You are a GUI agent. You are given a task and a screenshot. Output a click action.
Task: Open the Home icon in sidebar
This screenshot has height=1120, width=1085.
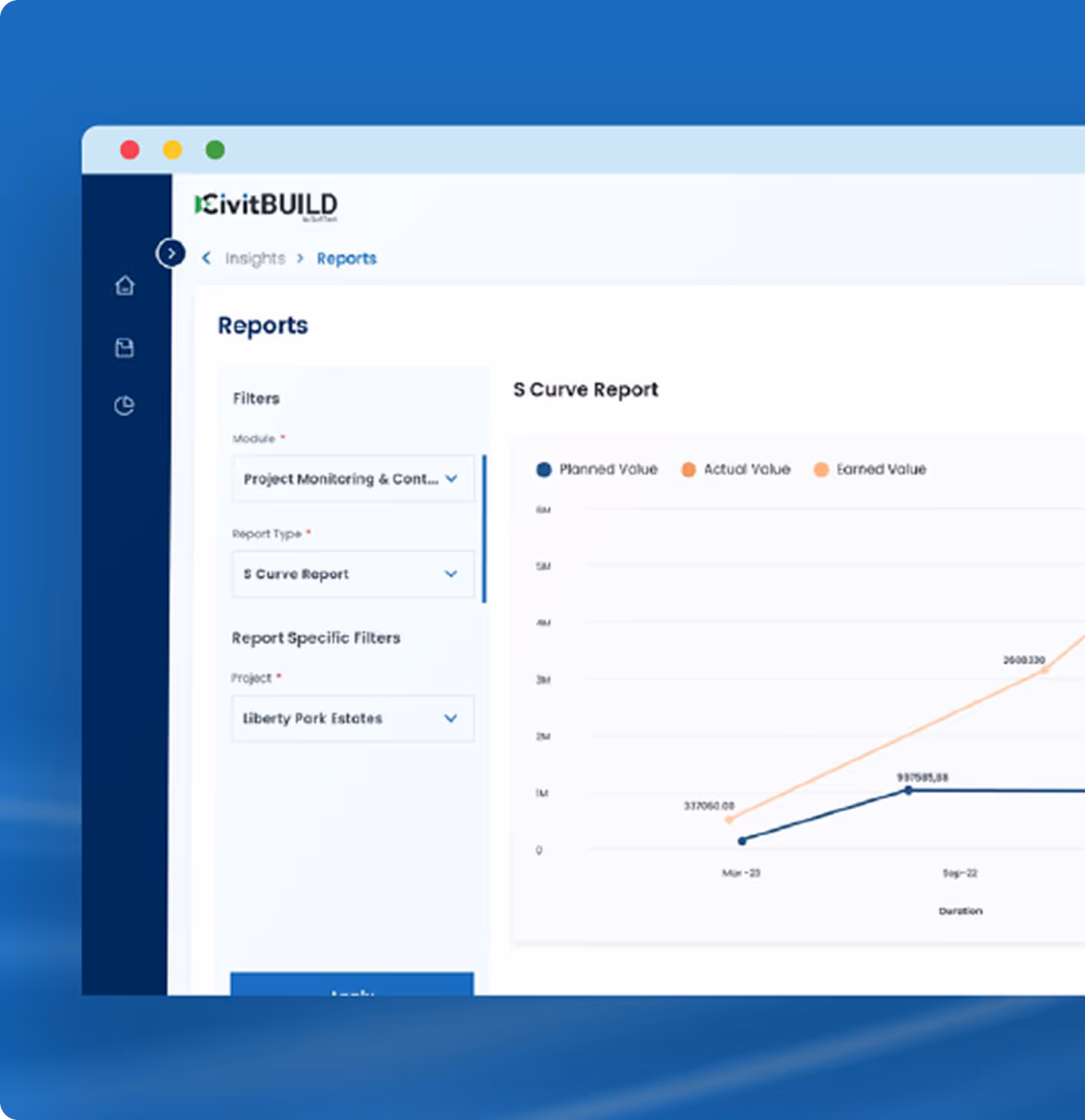[125, 286]
